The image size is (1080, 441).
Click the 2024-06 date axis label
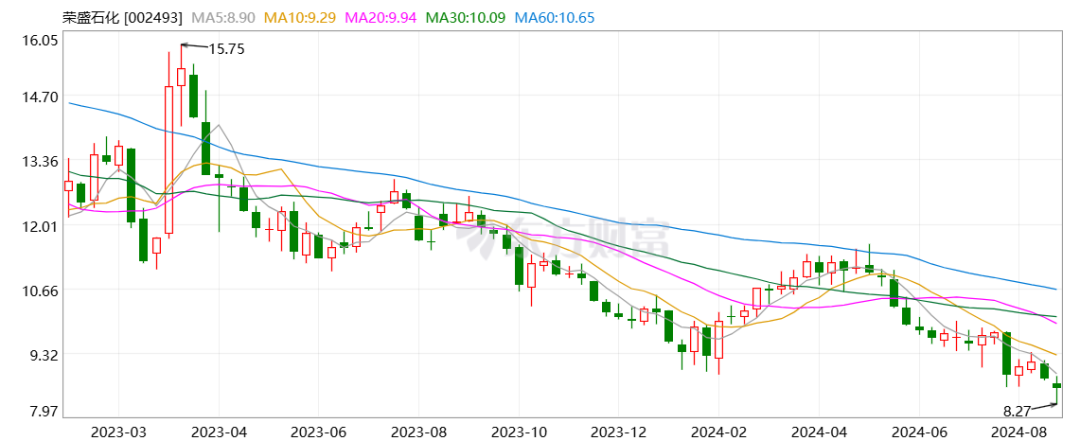tap(918, 431)
